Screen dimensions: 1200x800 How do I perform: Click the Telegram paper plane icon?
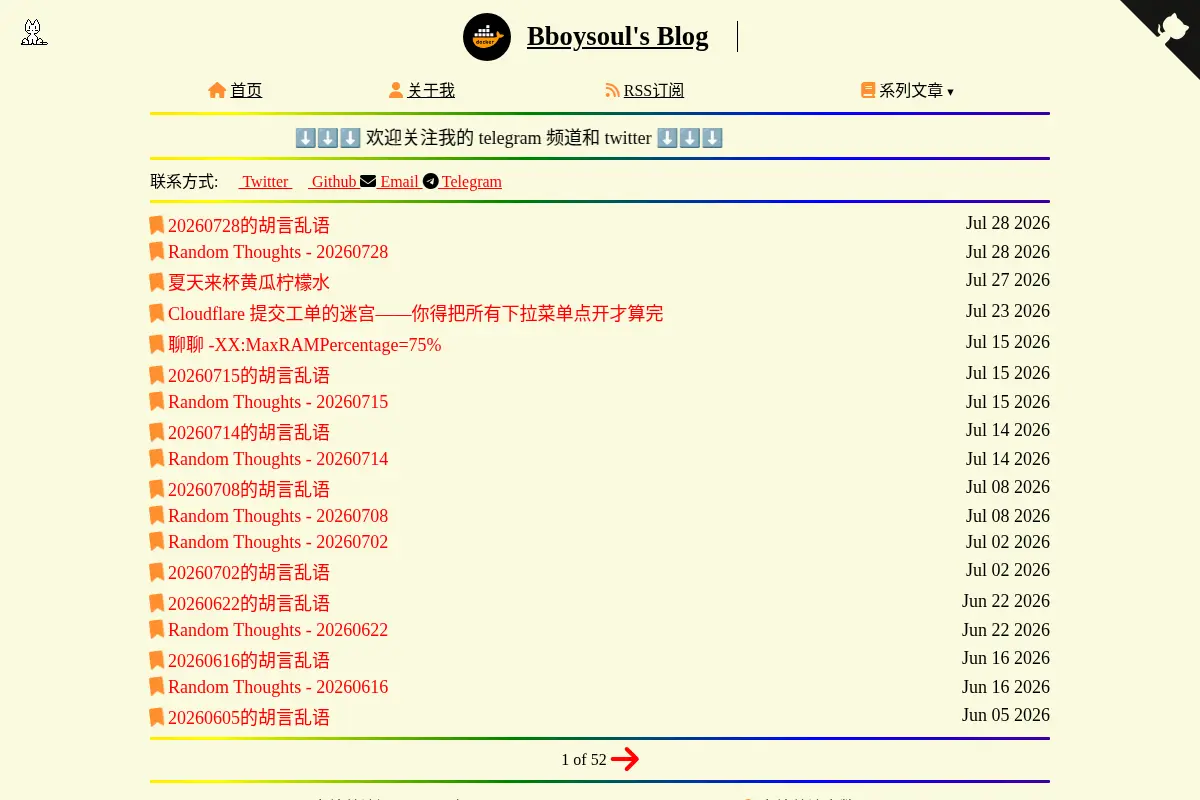(x=431, y=181)
